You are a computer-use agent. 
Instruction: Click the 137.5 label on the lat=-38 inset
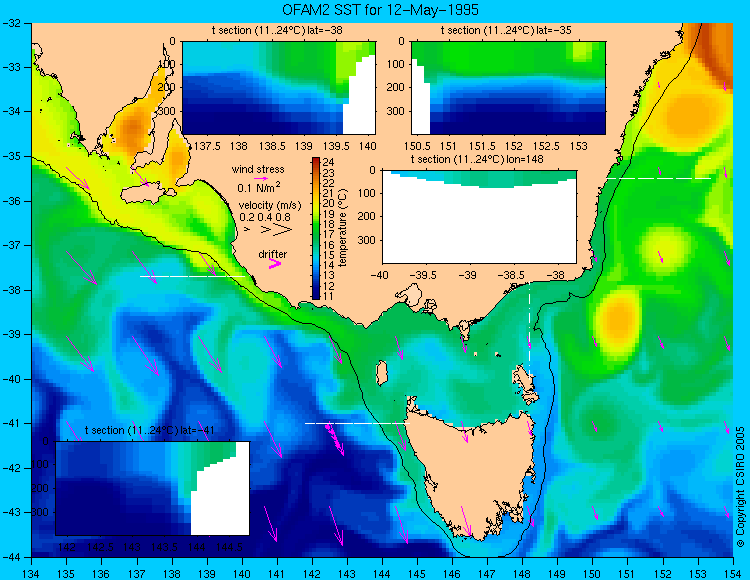point(208,146)
